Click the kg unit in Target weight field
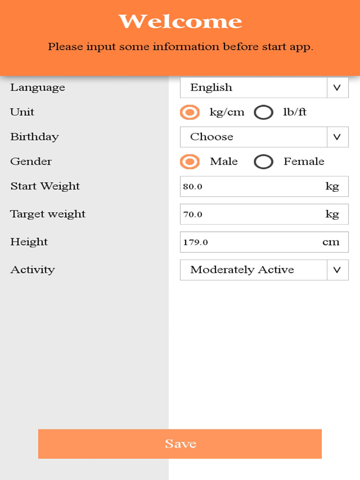The image size is (360, 480). (x=332, y=214)
